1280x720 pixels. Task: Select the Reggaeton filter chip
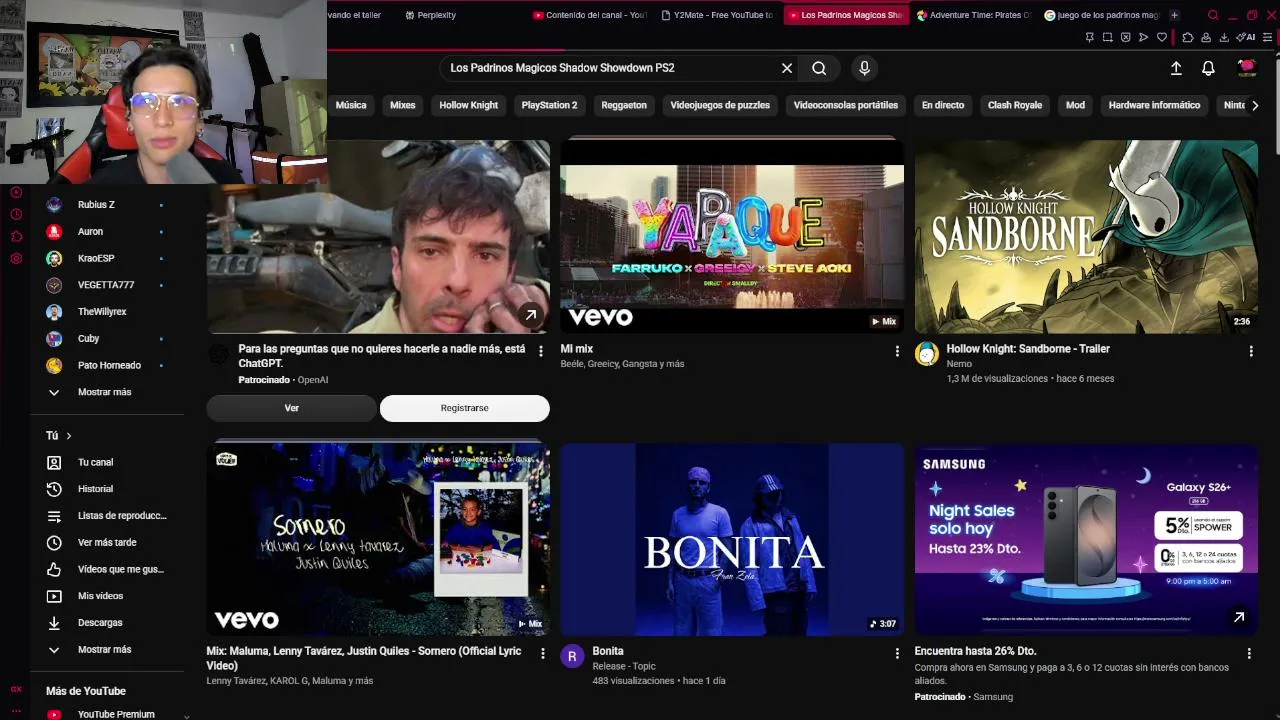(624, 105)
